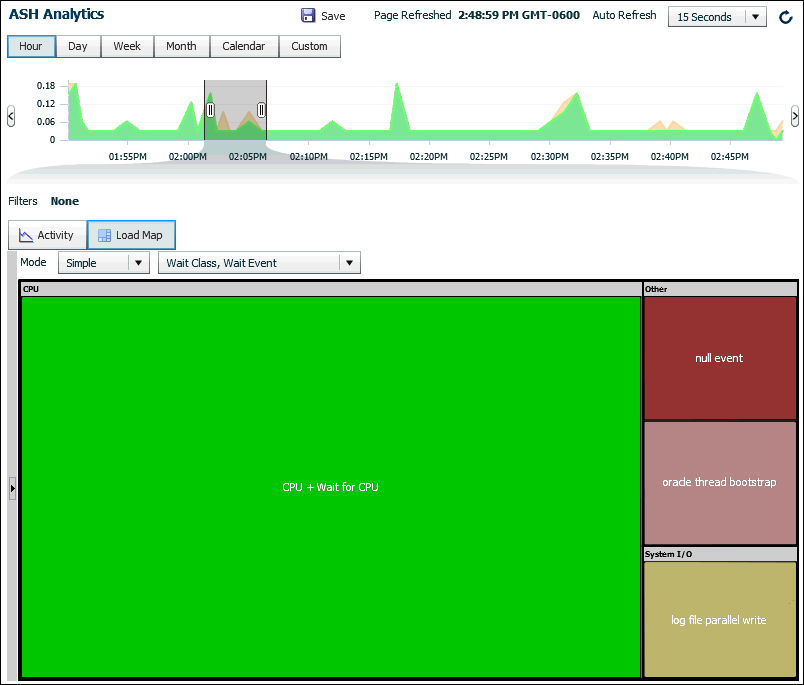This screenshot has height=685, width=804.
Task: Click the Load Map grid icon
Action: [x=104, y=235]
